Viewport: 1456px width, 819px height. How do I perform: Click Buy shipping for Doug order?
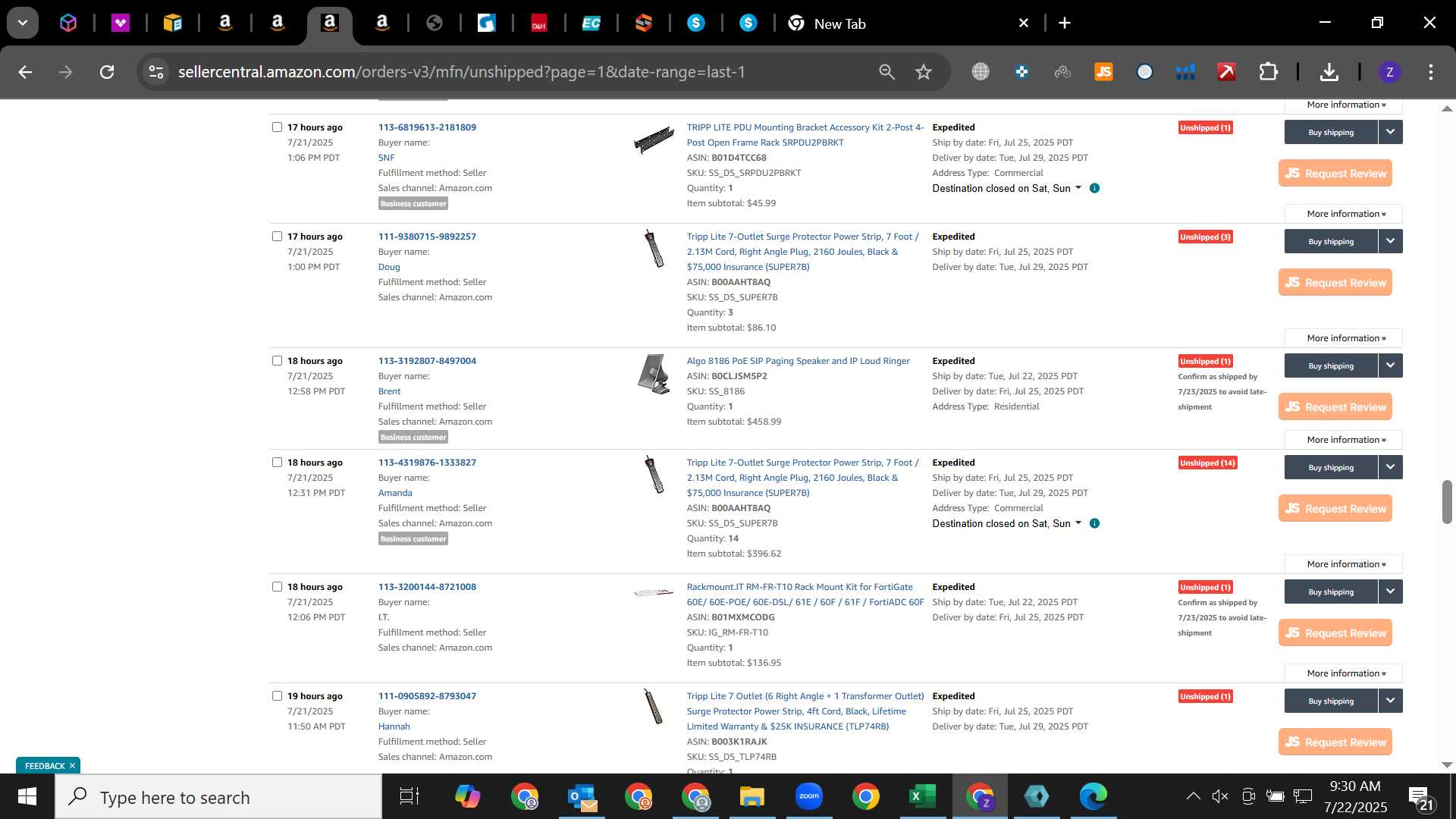click(x=1331, y=241)
